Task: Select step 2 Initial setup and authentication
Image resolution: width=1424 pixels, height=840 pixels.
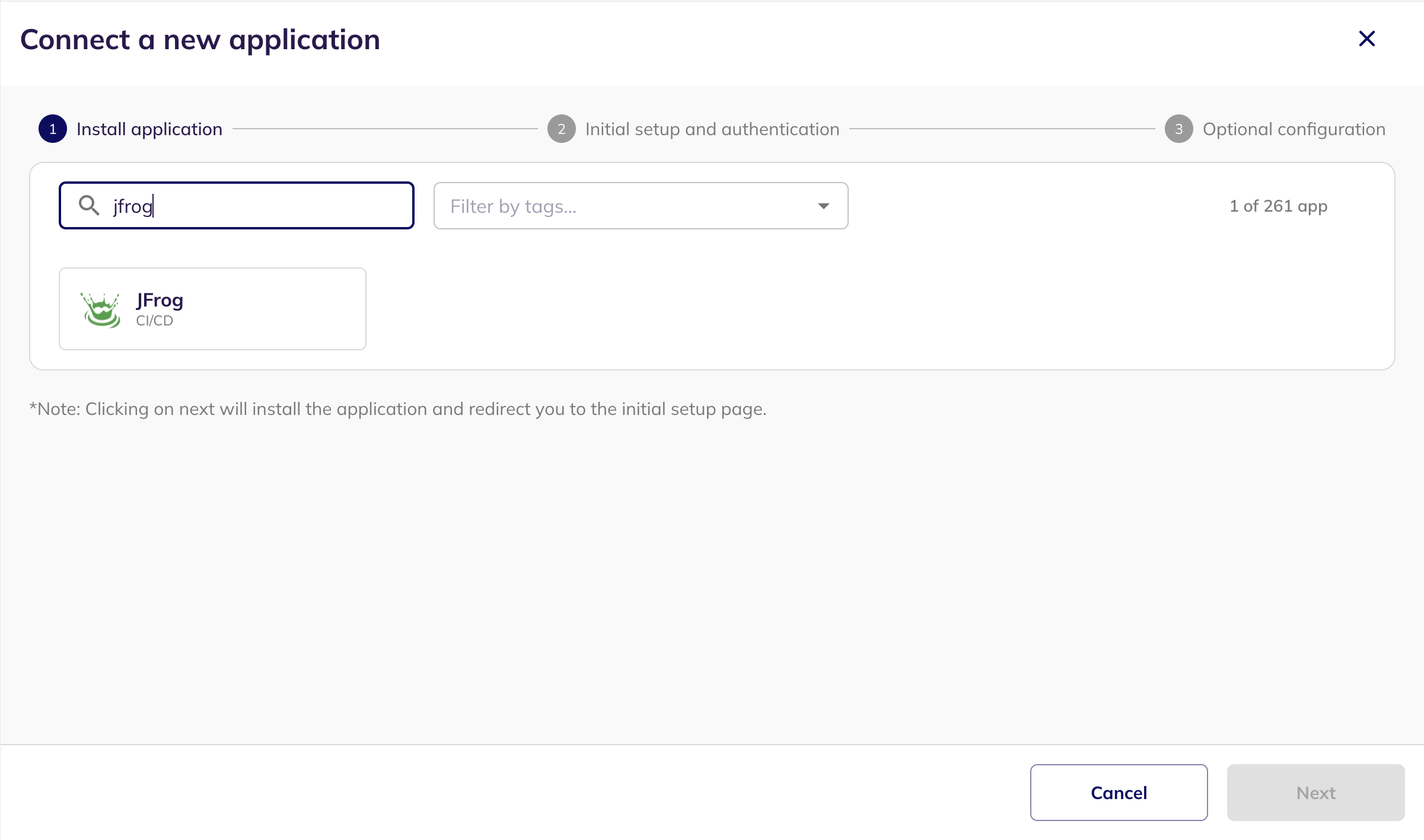Action: click(693, 129)
